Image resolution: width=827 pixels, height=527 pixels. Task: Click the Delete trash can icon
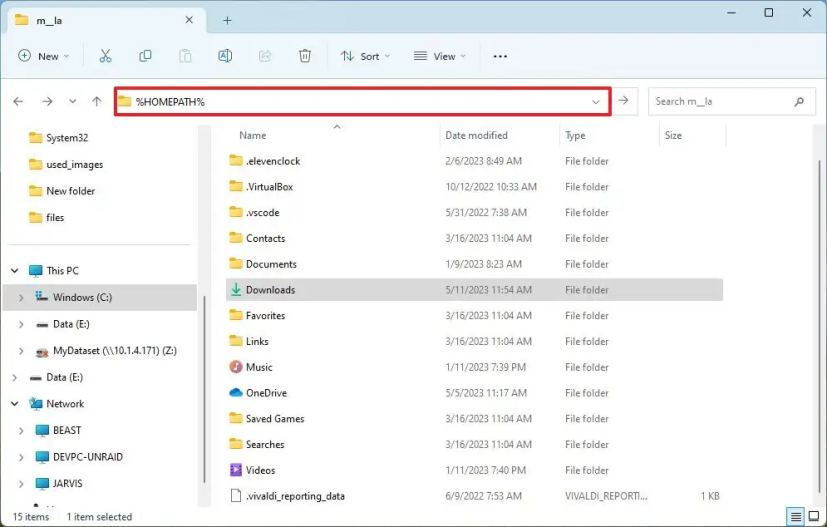(x=305, y=56)
